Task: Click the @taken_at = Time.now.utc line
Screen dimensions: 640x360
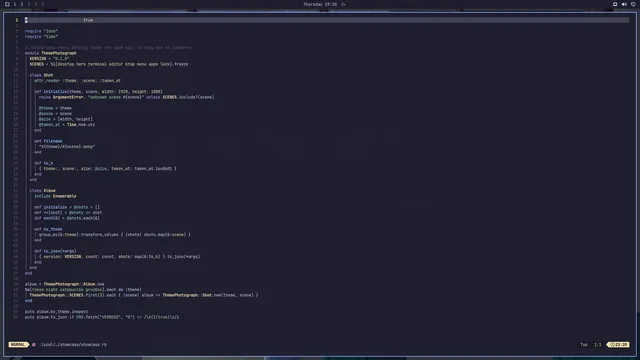Action: tap(67, 124)
